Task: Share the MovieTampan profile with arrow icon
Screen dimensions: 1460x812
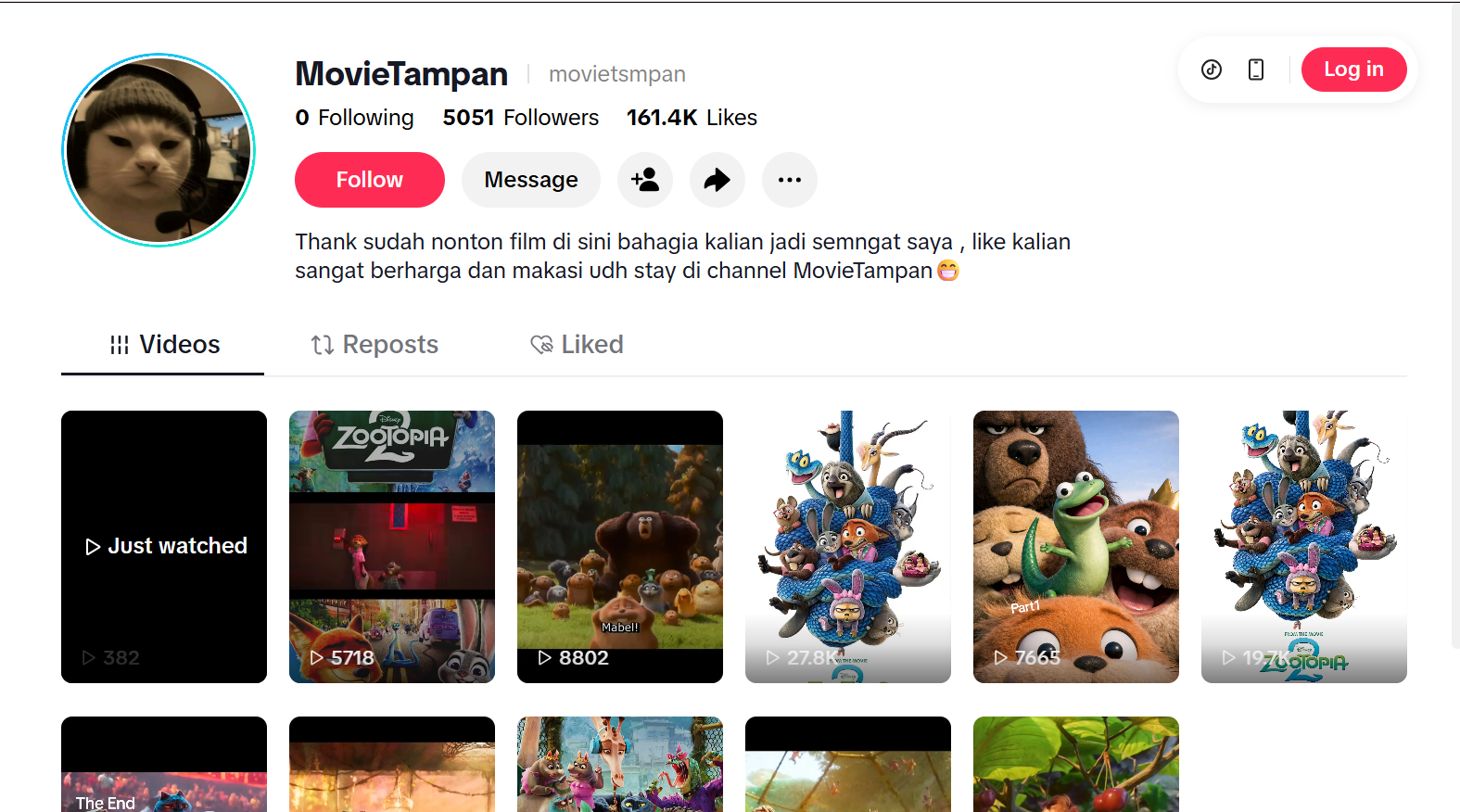Action: (x=717, y=180)
